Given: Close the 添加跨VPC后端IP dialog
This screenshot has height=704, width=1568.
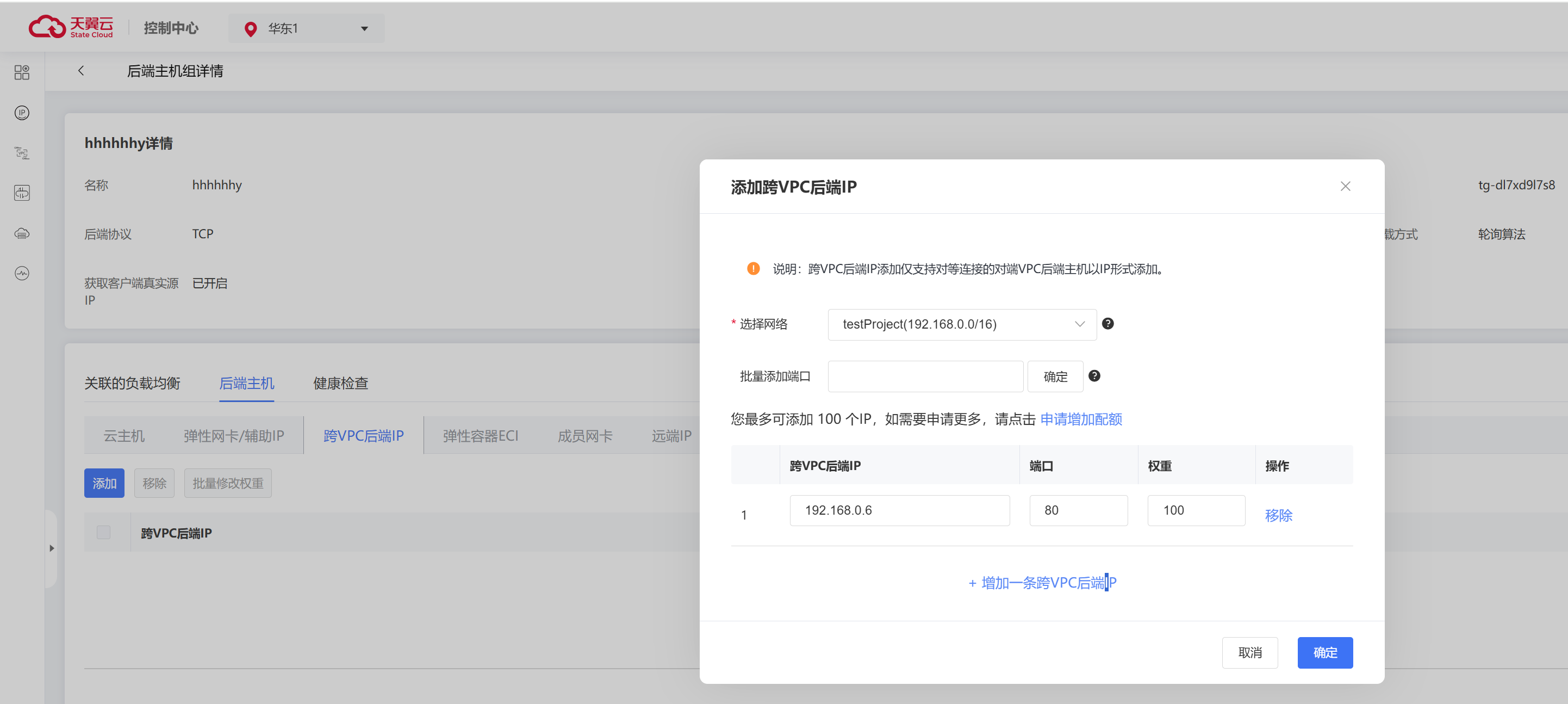Looking at the screenshot, I should (x=1345, y=187).
